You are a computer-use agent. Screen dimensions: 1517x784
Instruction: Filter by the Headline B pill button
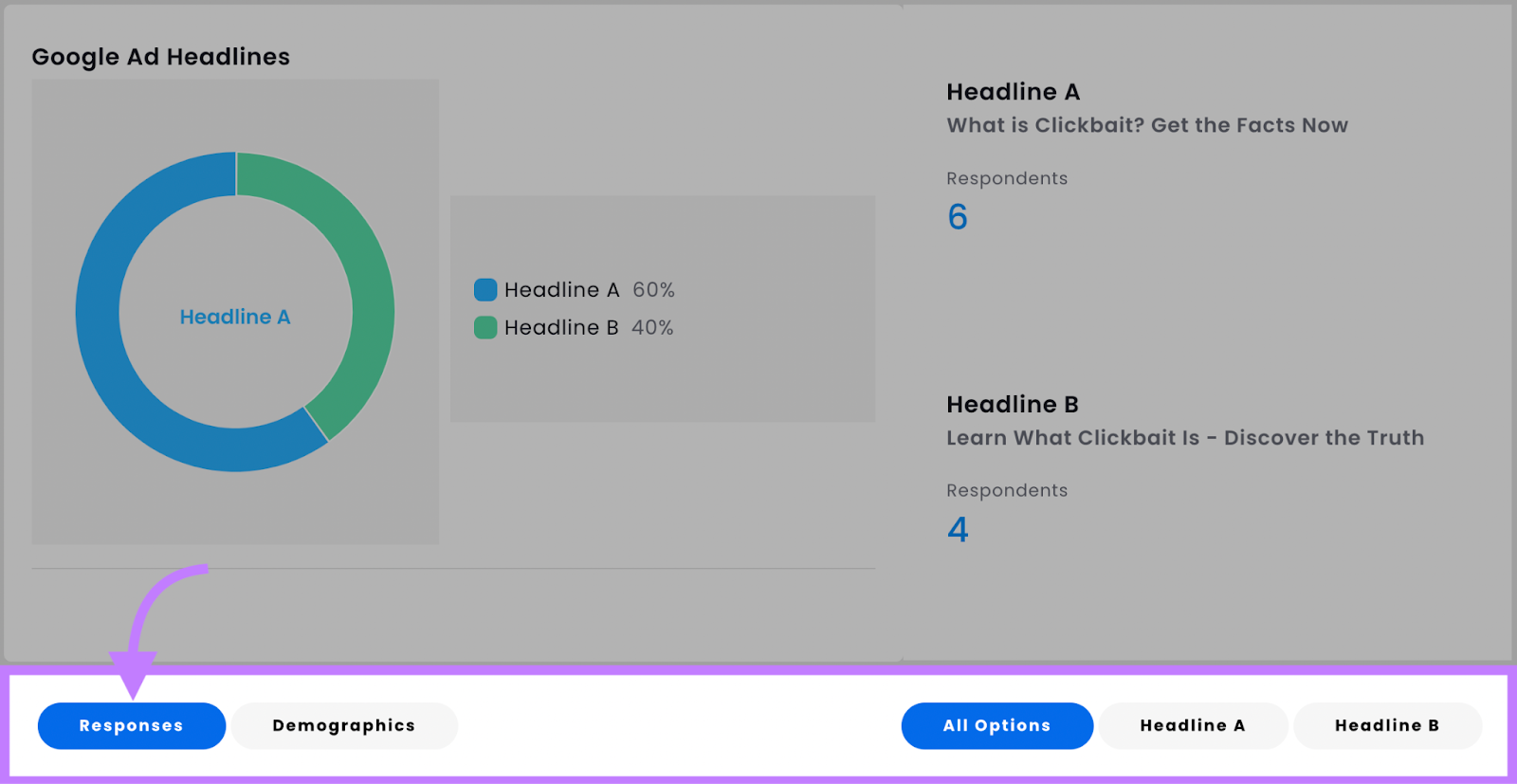(x=1386, y=726)
